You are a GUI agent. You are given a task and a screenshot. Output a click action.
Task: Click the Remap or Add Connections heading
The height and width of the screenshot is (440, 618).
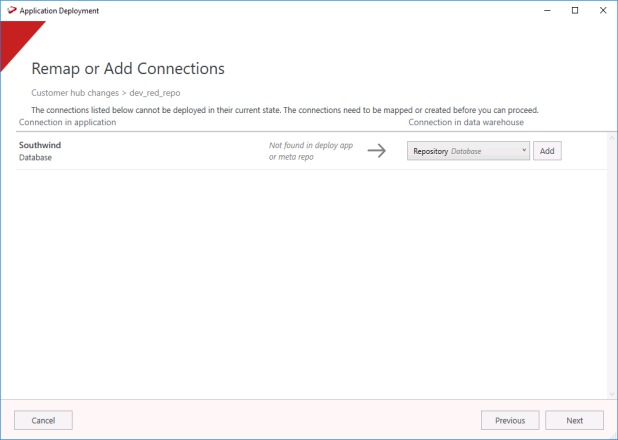(128, 69)
